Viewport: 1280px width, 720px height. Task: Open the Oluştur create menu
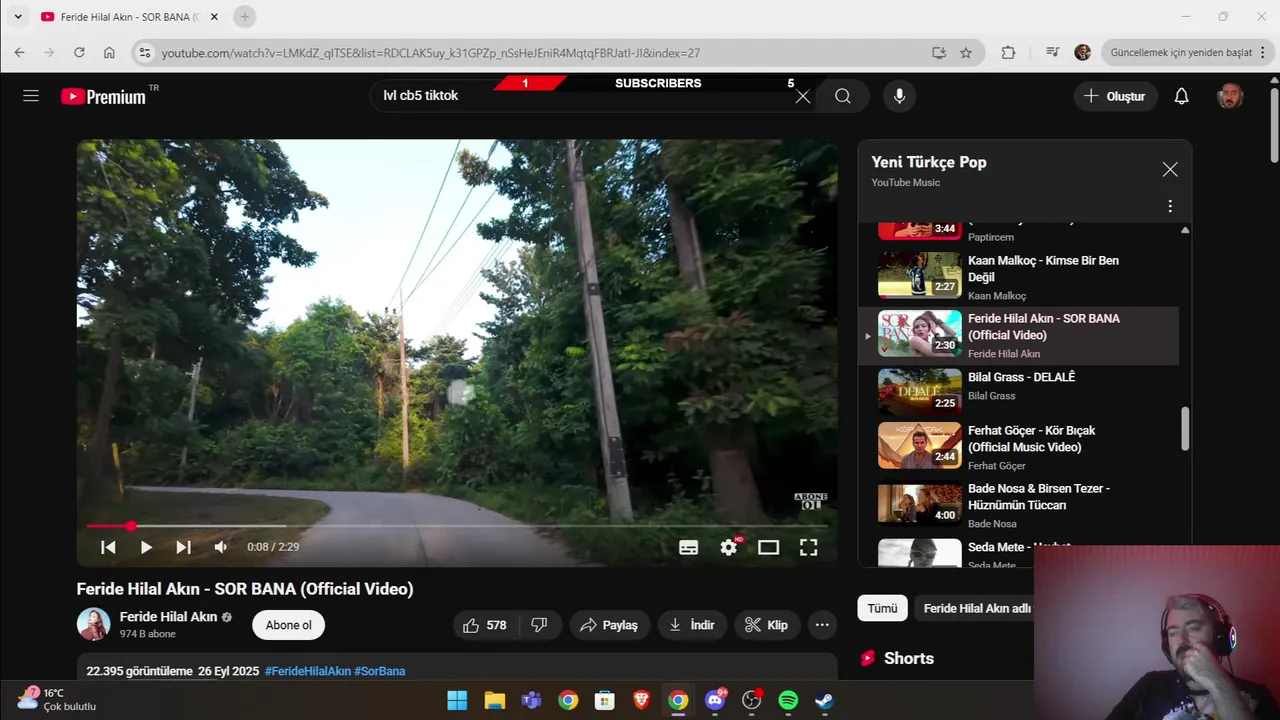point(1115,96)
